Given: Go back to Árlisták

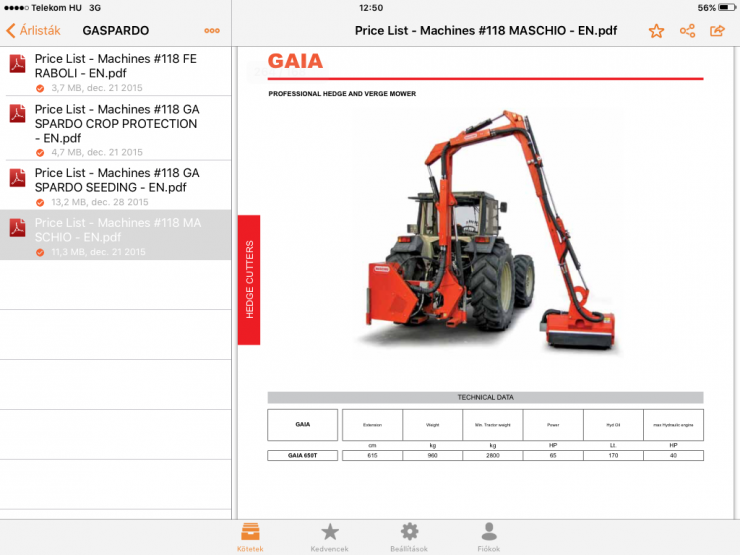Looking at the screenshot, I should point(33,31).
